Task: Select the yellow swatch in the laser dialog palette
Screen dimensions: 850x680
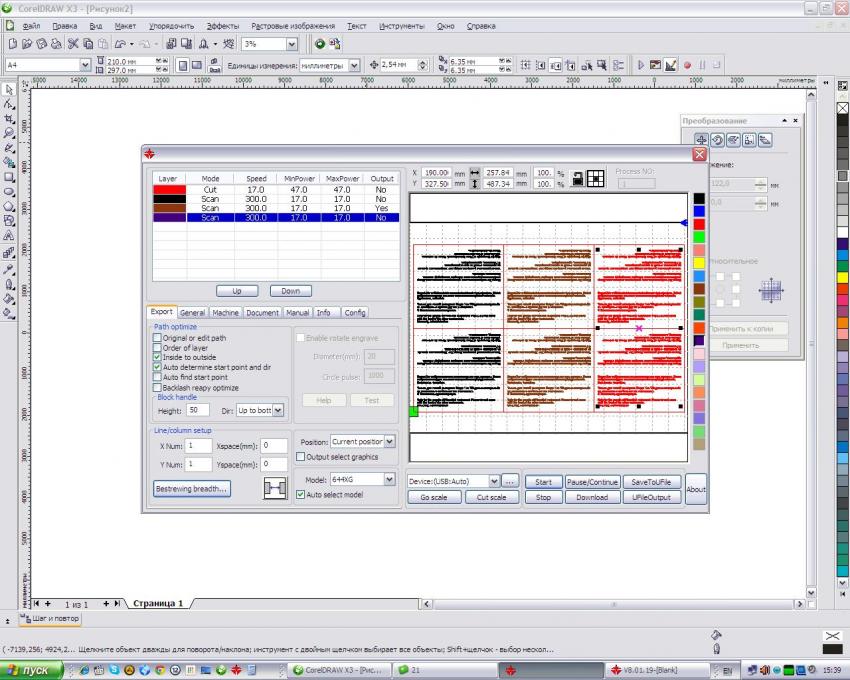Action: pyautogui.click(x=699, y=262)
